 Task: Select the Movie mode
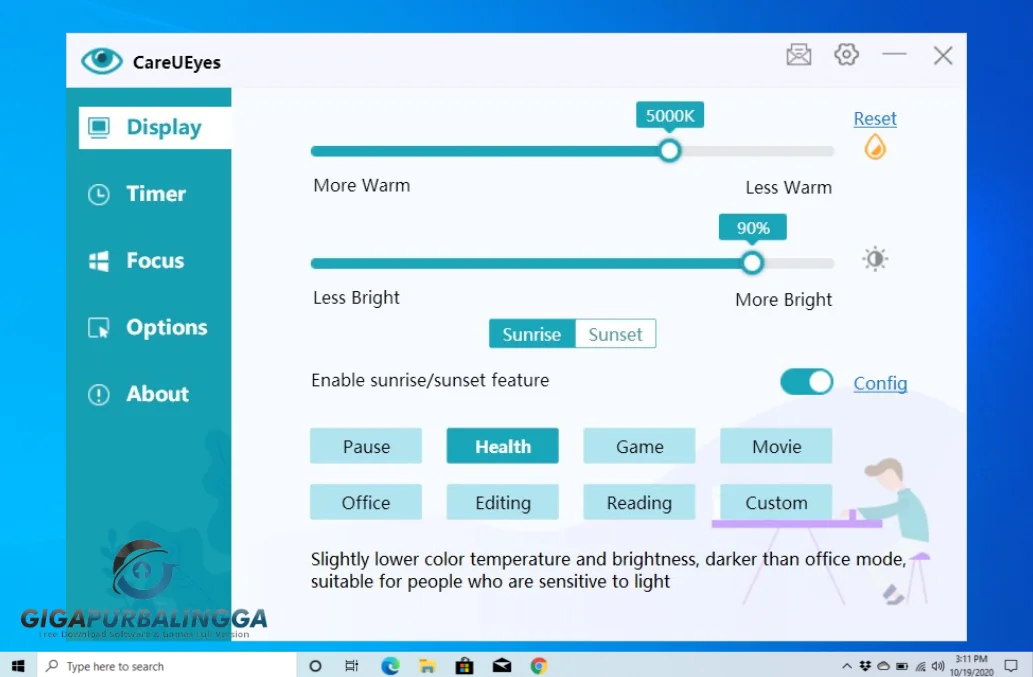776,447
